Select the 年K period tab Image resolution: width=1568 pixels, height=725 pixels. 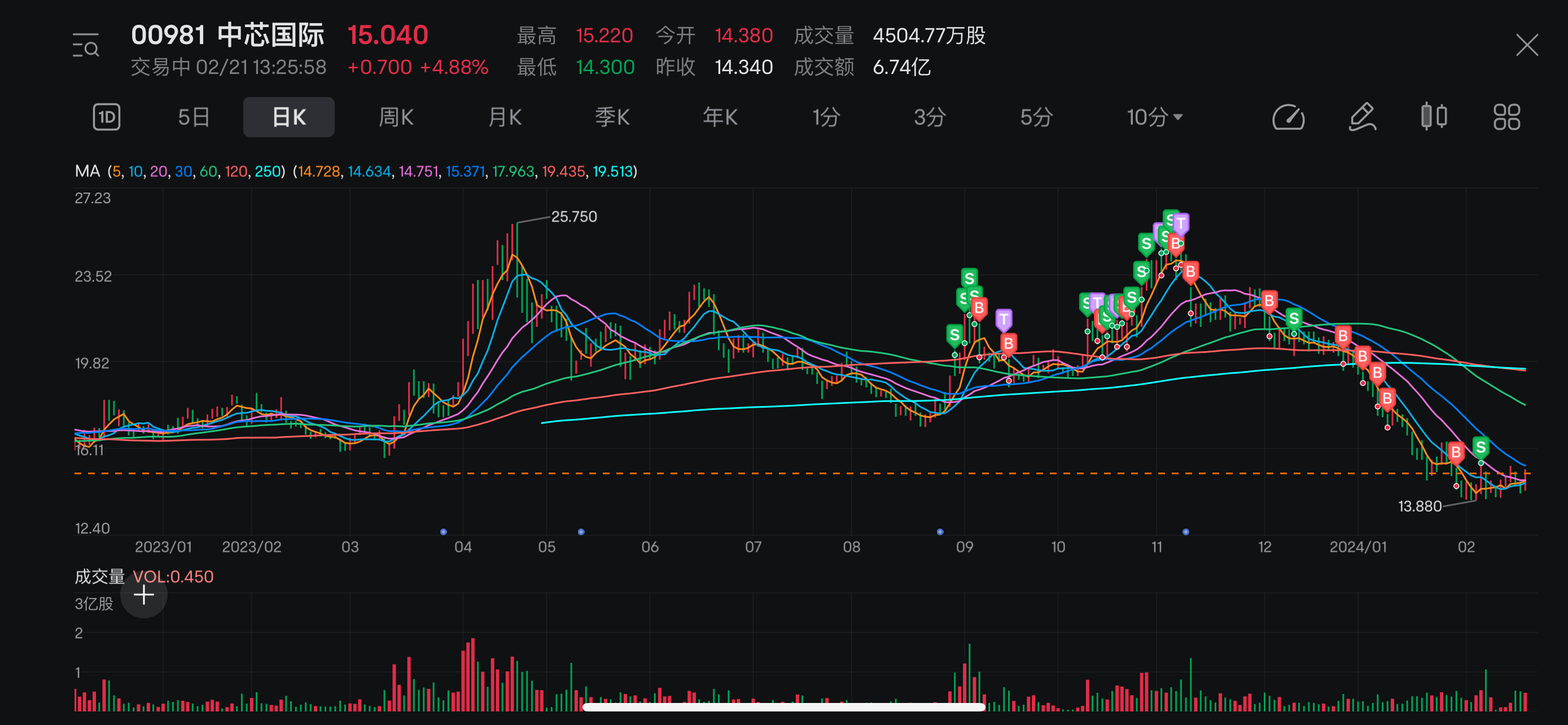pyautogui.click(x=720, y=117)
